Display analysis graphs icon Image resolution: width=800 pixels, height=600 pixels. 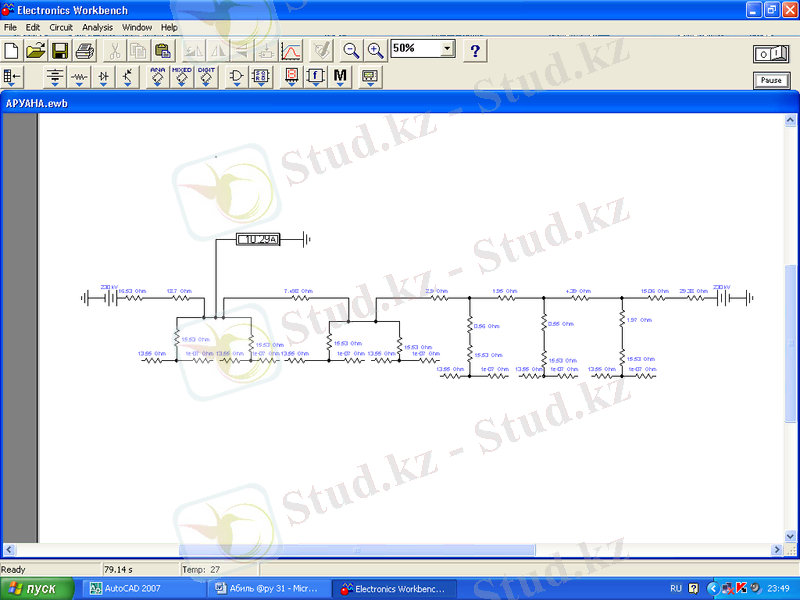pos(291,51)
